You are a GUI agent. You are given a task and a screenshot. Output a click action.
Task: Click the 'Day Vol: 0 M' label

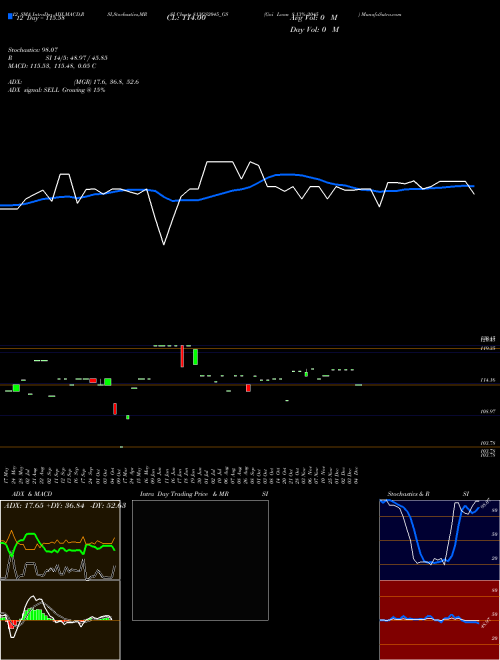[314, 30]
